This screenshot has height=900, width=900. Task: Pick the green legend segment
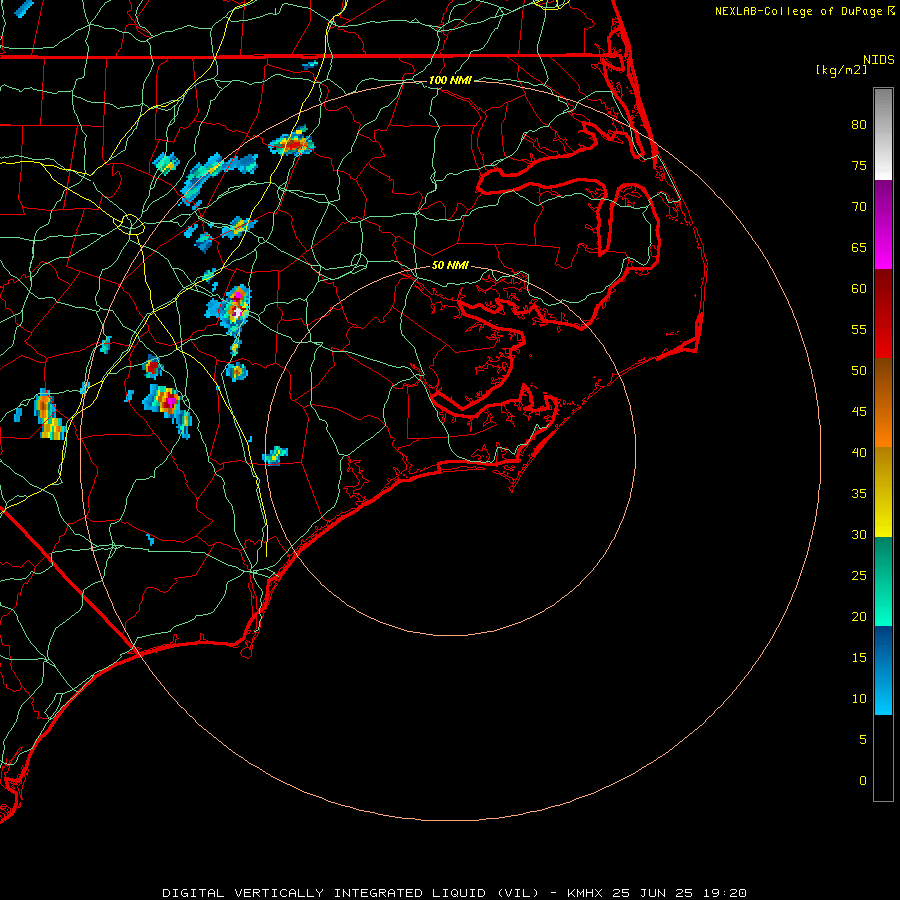[883, 581]
